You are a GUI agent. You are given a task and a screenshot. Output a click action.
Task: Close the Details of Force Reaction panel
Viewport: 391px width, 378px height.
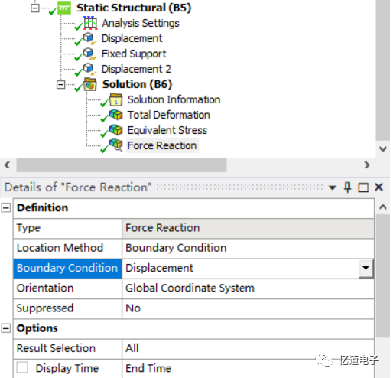(379, 187)
